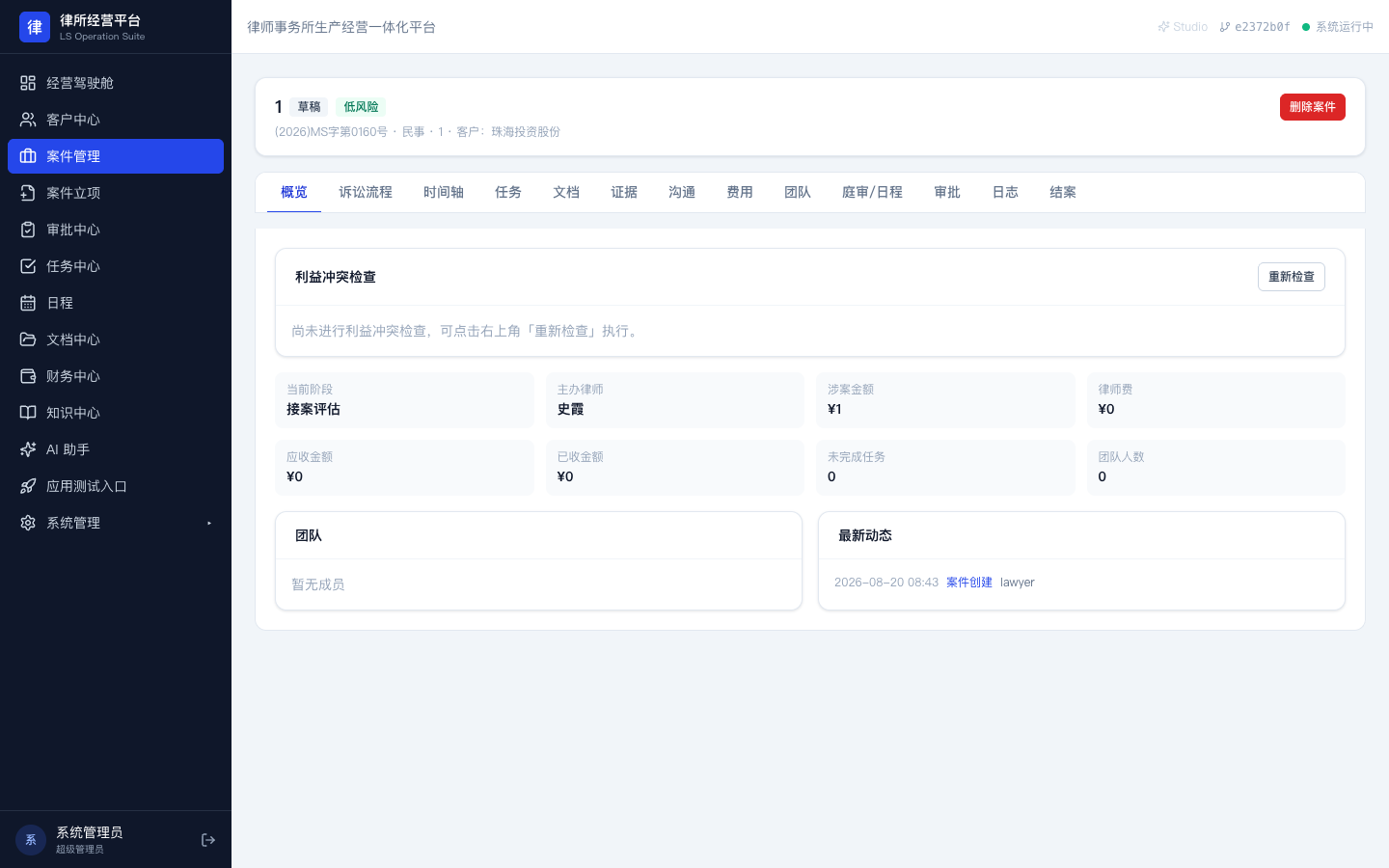Click the 系统运行中 status indicator

[1338, 27]
